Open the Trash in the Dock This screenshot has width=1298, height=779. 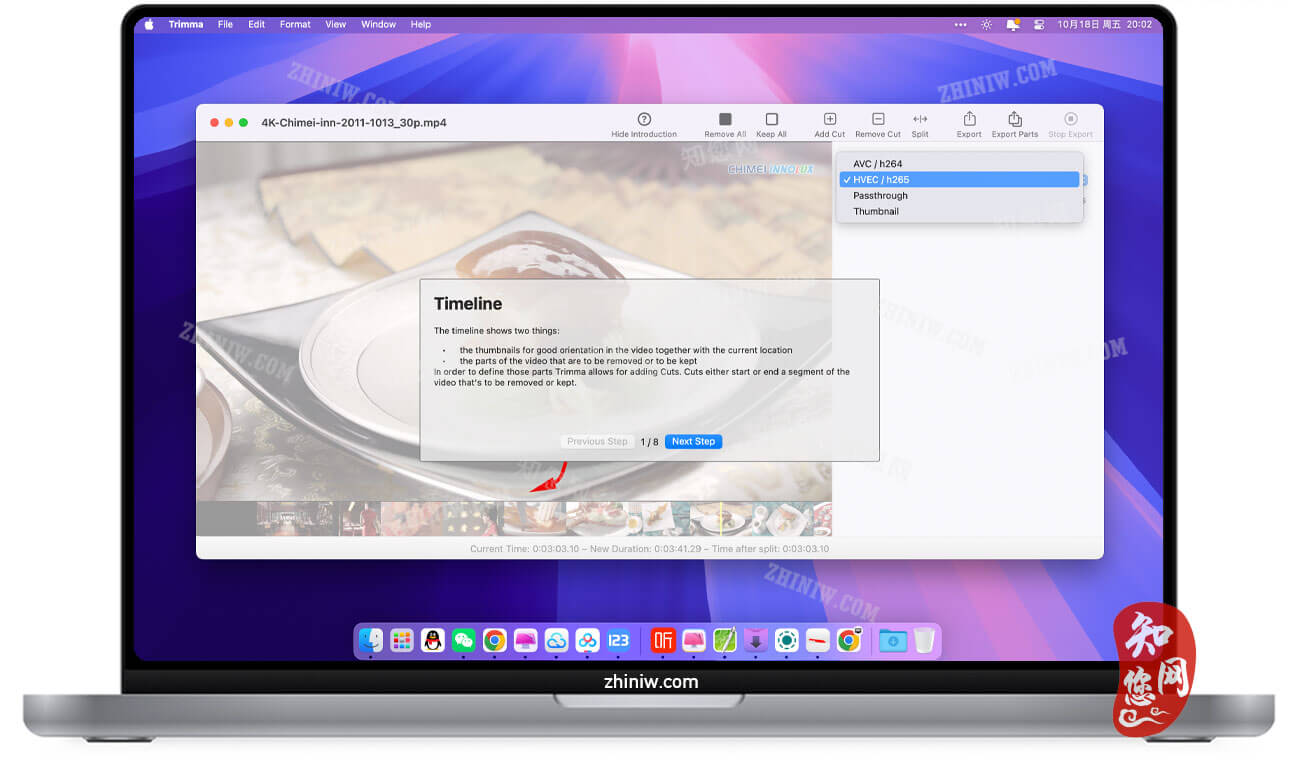click(924, 640)
